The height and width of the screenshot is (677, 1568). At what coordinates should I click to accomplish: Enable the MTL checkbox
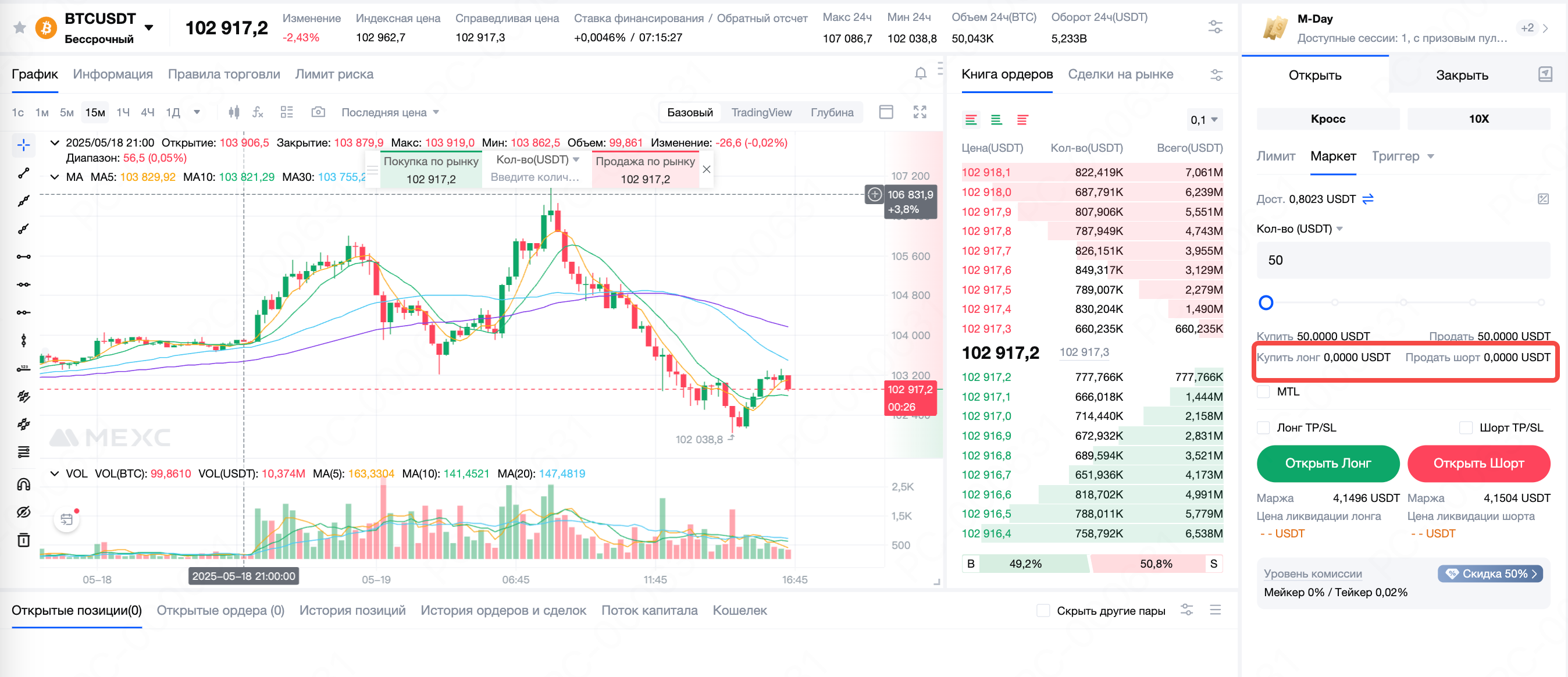click(x=1264, y=391)
